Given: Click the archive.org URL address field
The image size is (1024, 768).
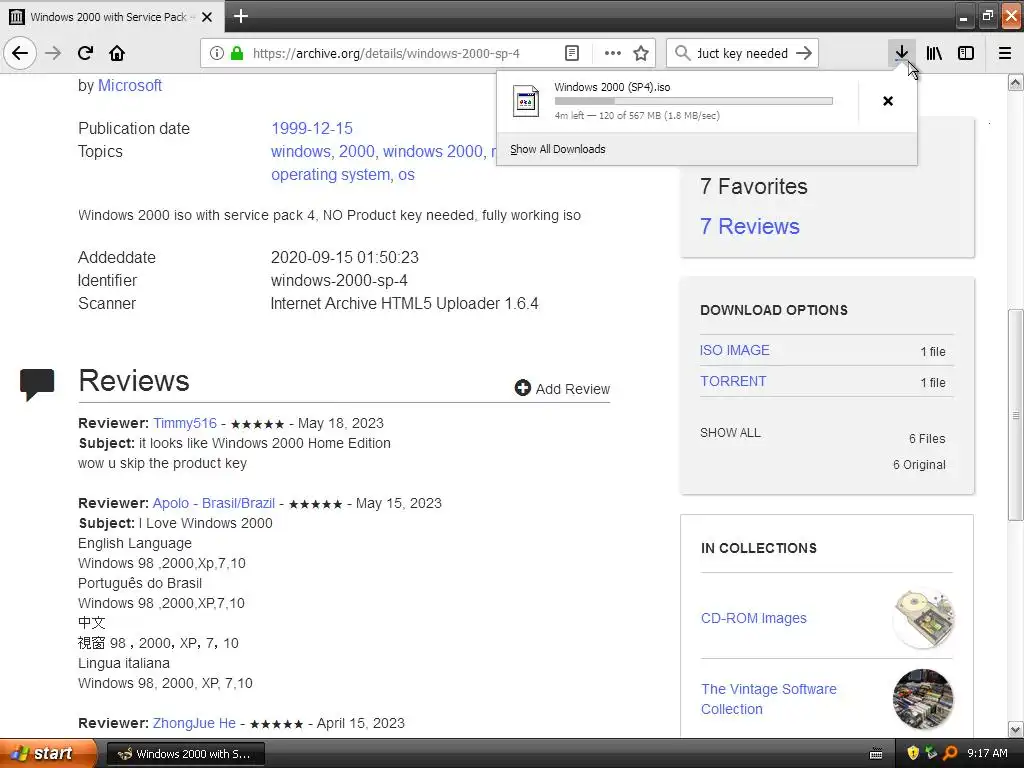Looking at the screenshot, I should (x=387, y=53).
